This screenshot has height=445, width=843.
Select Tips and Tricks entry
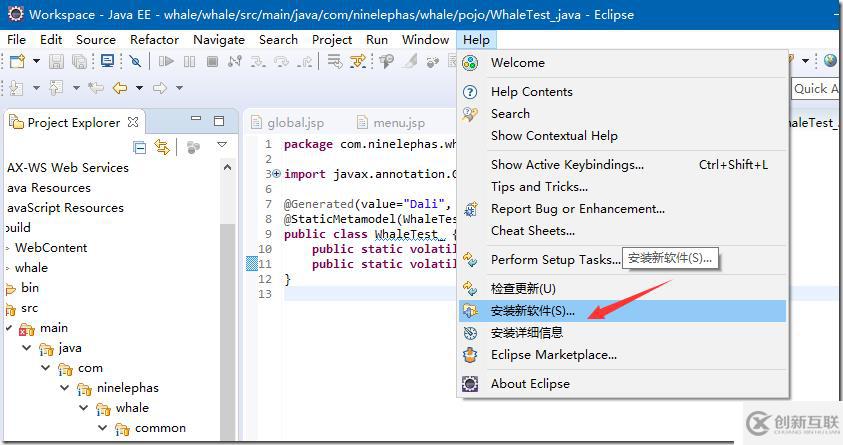pyautogui.click(x=623, y=187)
